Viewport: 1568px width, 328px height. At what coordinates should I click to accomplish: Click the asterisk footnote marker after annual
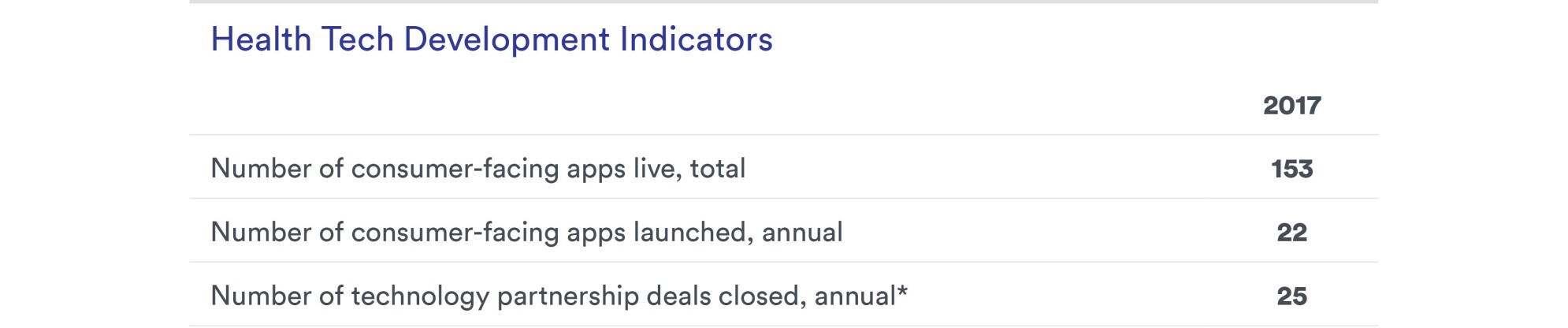902,292
